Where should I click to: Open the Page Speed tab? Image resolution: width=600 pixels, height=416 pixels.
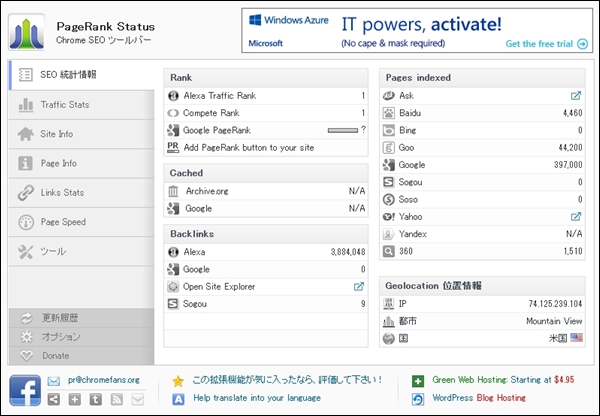tap(82, 222)
